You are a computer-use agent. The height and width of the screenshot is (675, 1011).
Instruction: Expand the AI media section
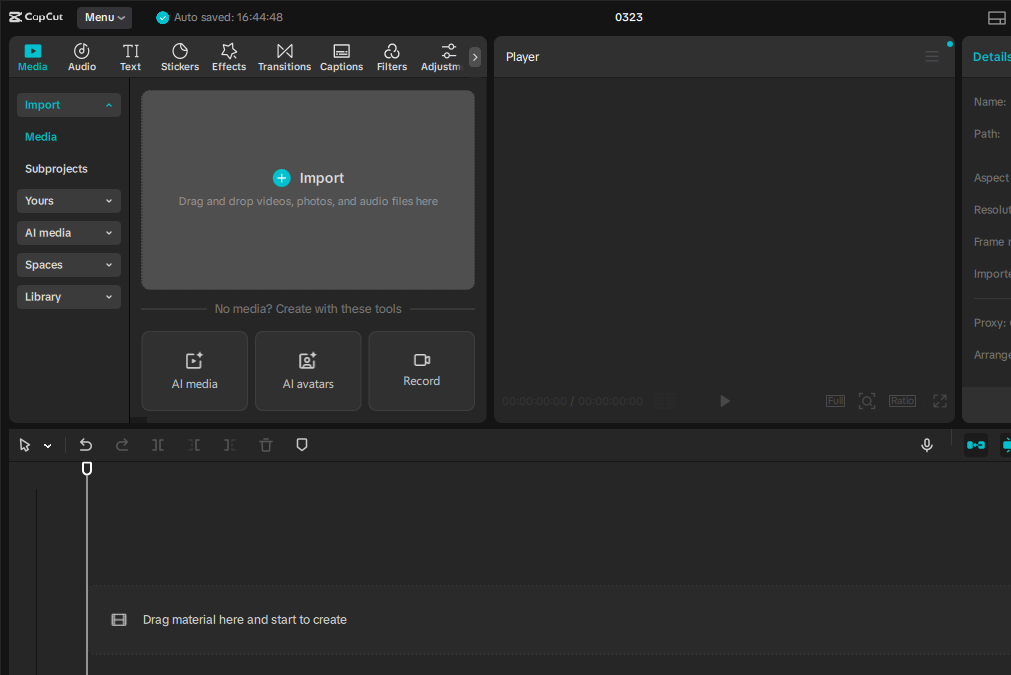[x=68, y=232]
